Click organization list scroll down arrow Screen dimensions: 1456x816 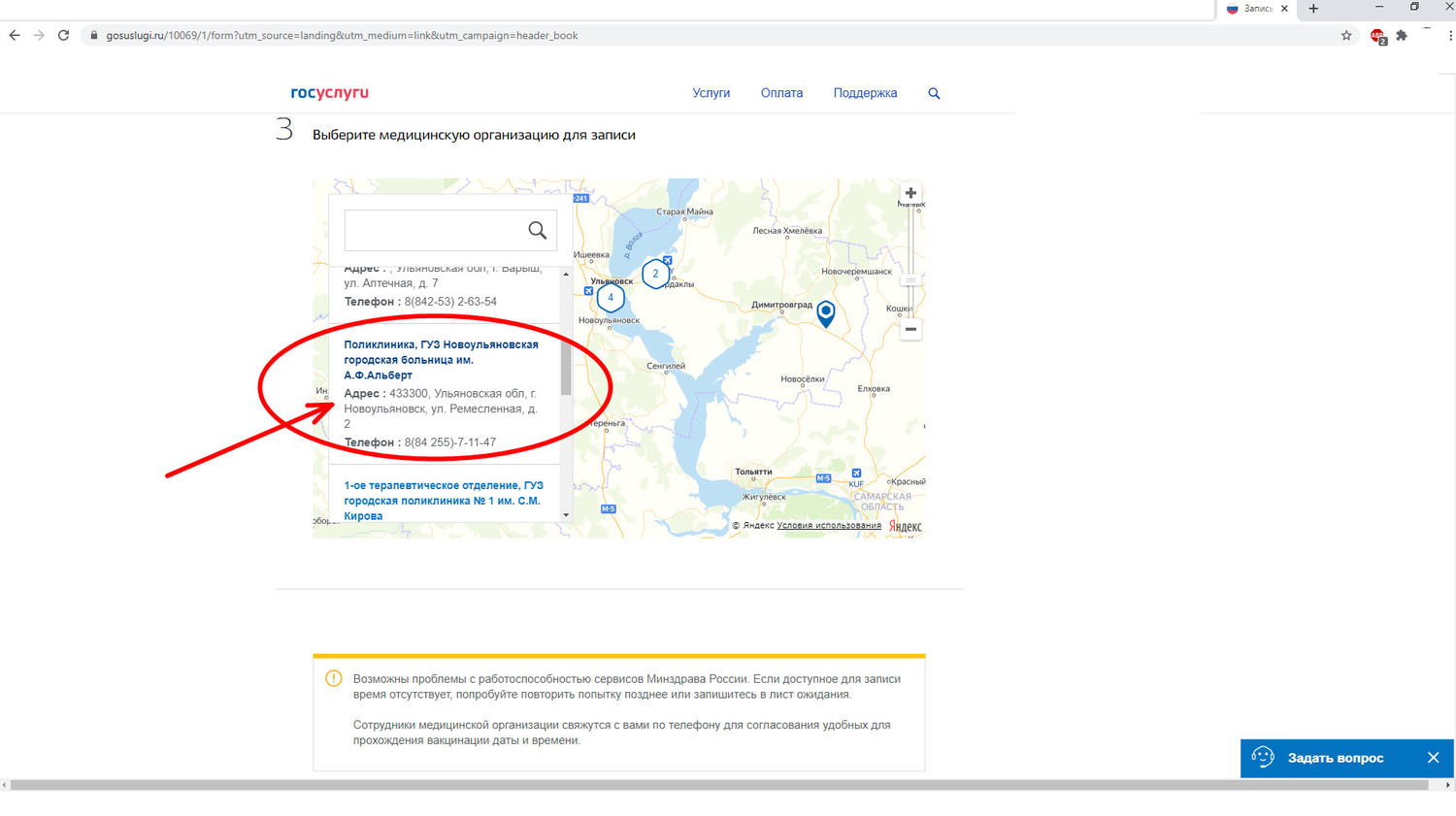[x=566, y=515]
